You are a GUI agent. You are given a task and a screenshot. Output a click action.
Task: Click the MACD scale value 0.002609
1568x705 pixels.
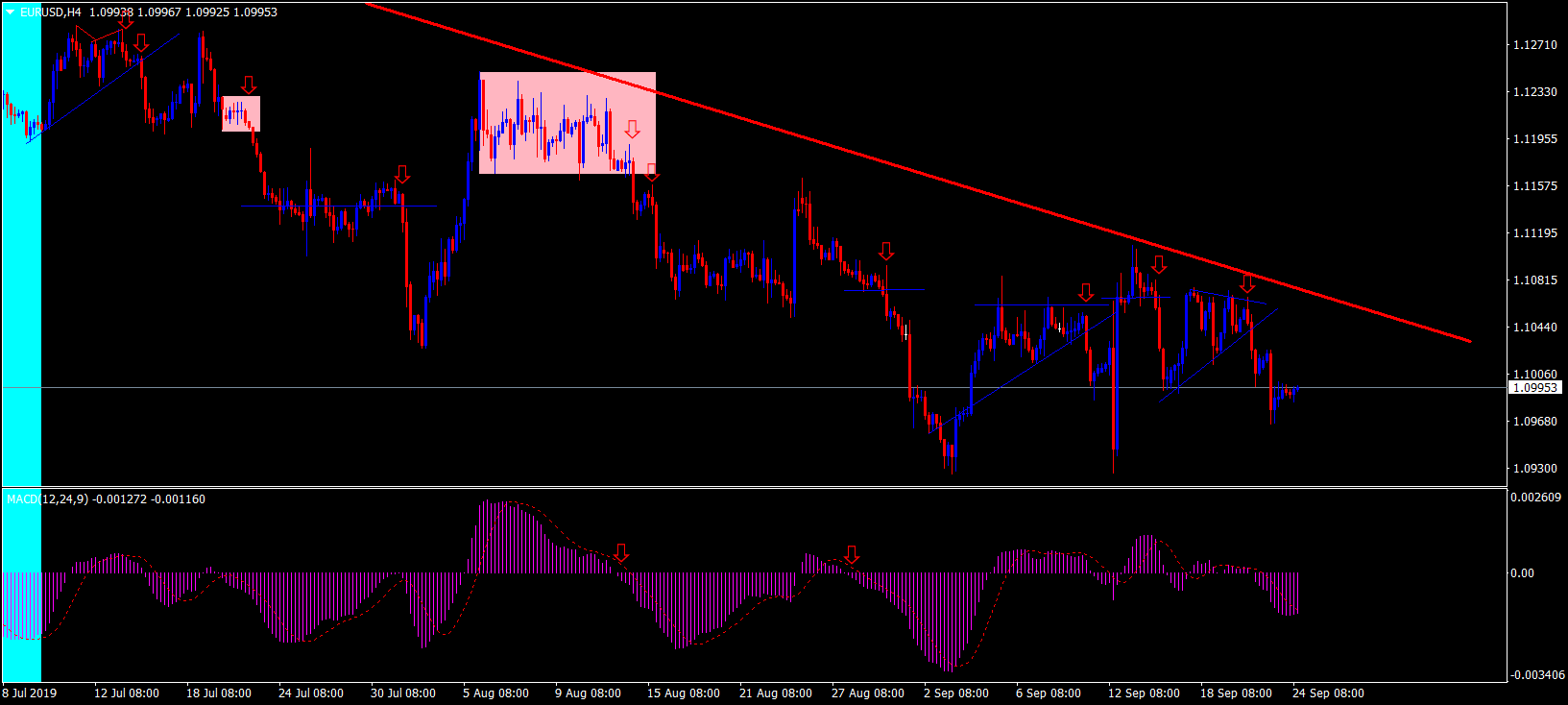tap(1535, 498)
